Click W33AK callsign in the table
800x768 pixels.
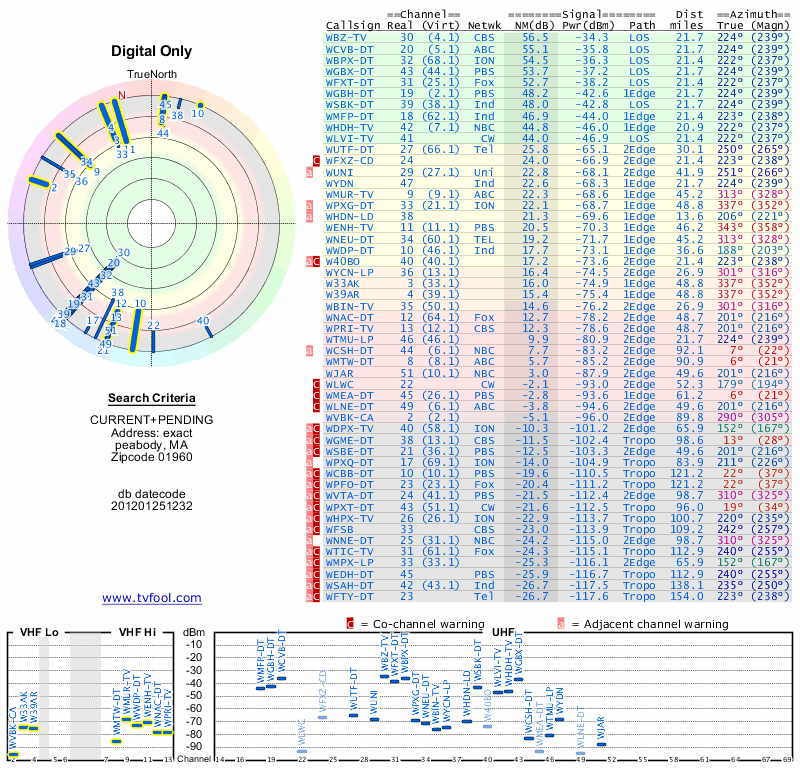pos(342,284)
